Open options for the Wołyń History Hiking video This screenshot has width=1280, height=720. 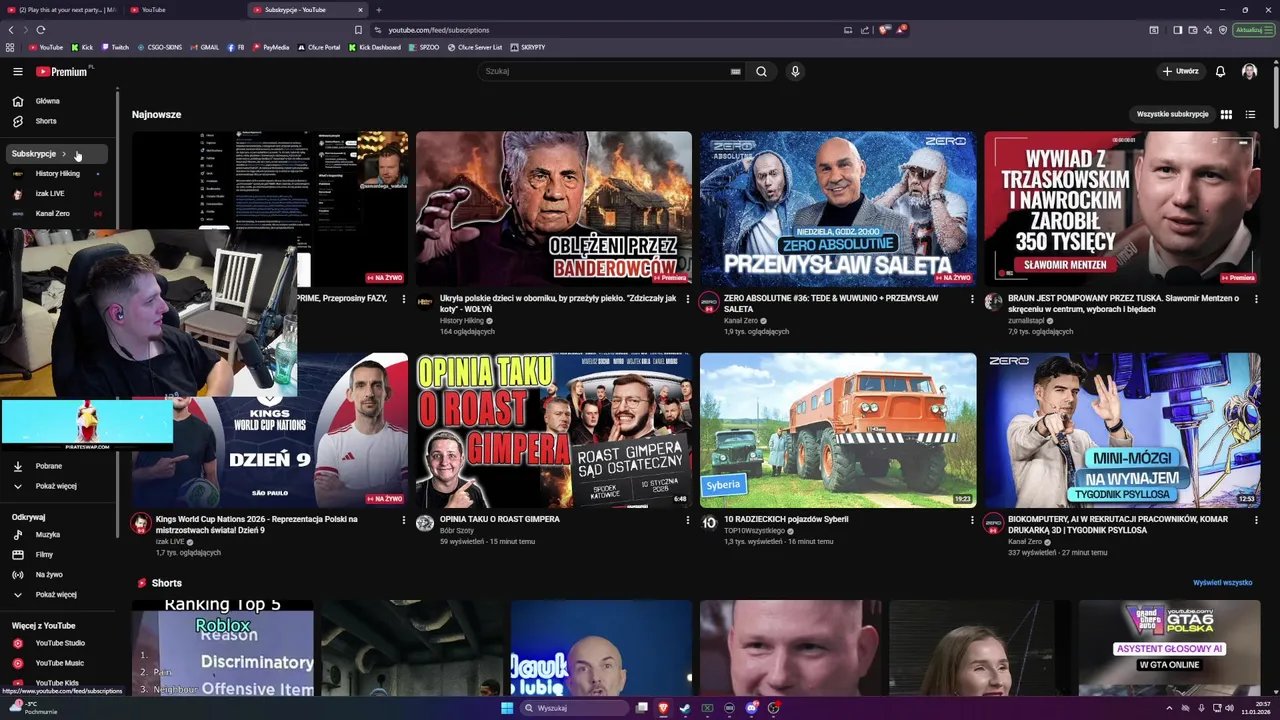click(687, 299)
